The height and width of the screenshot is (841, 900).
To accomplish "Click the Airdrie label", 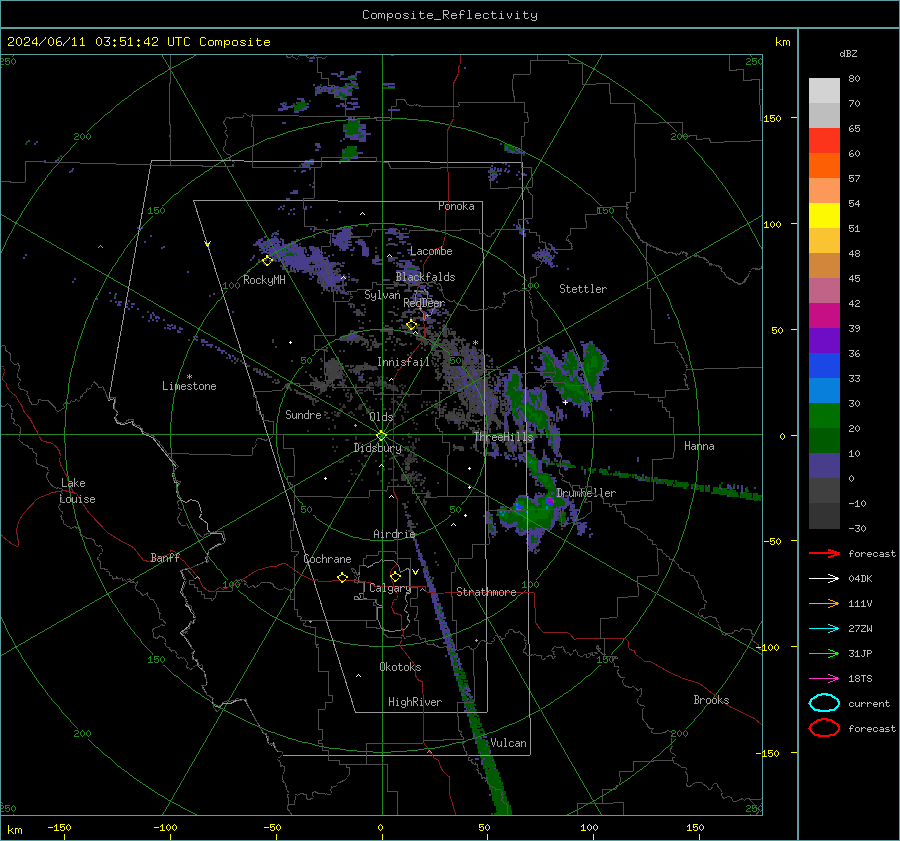I will [394, 534].
